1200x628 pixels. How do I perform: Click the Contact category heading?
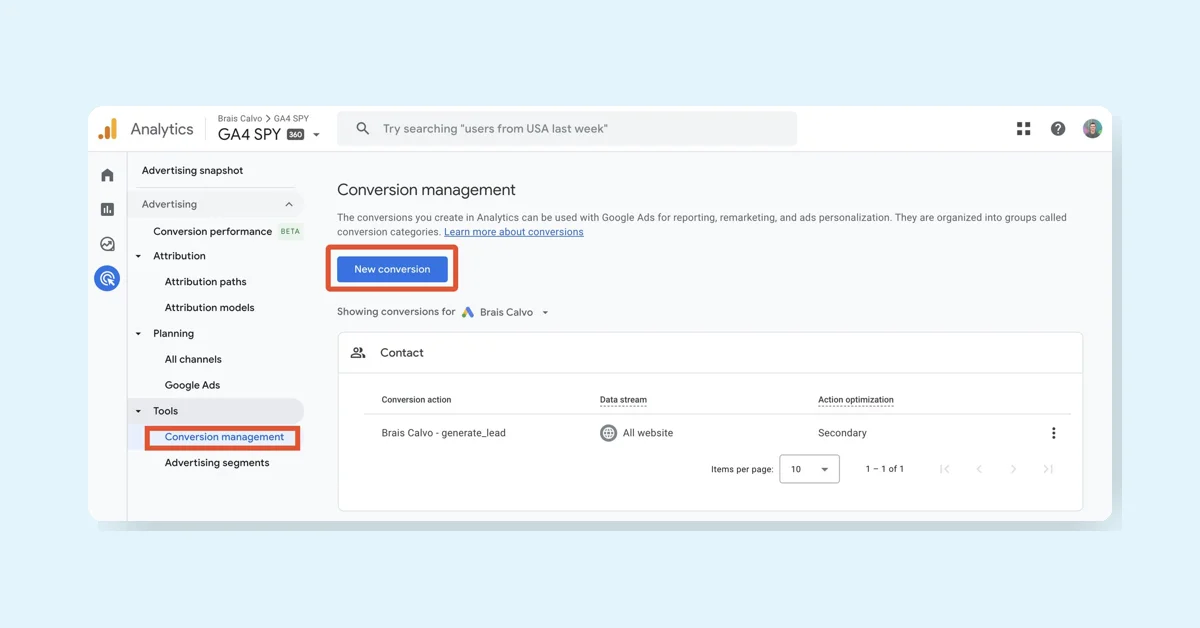point(402,353)
